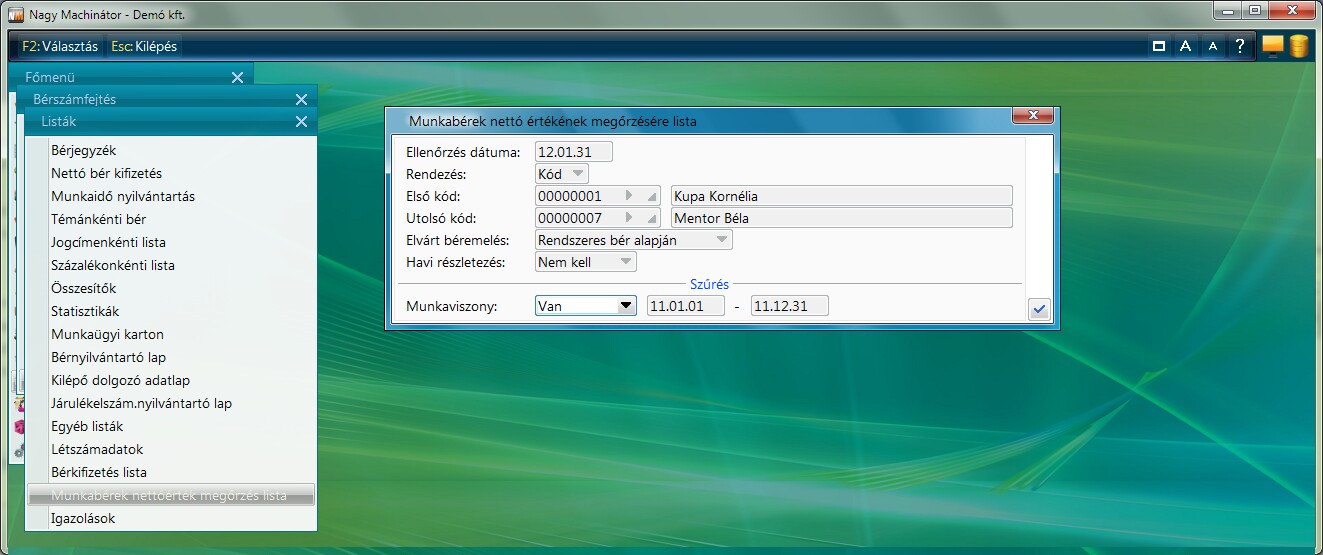Choose Igazolások at the bottom of menu
Image resolution: width=1323 pixels, height=555 pixels.
point(83,518)
